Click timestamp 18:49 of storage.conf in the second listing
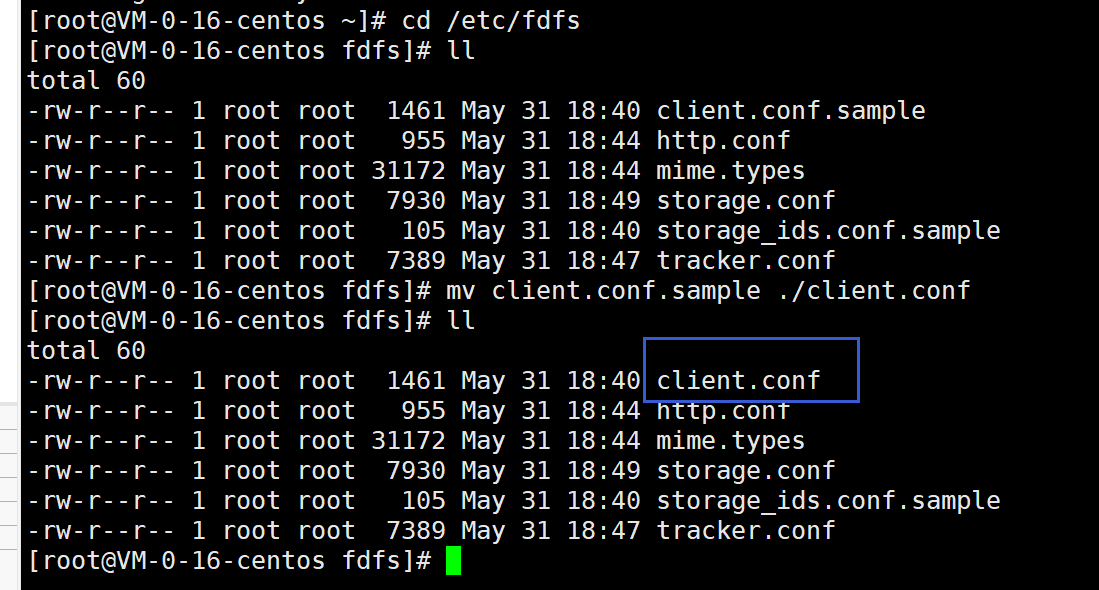This screenshot has width=1099, height=590. (x=603, y=471)
